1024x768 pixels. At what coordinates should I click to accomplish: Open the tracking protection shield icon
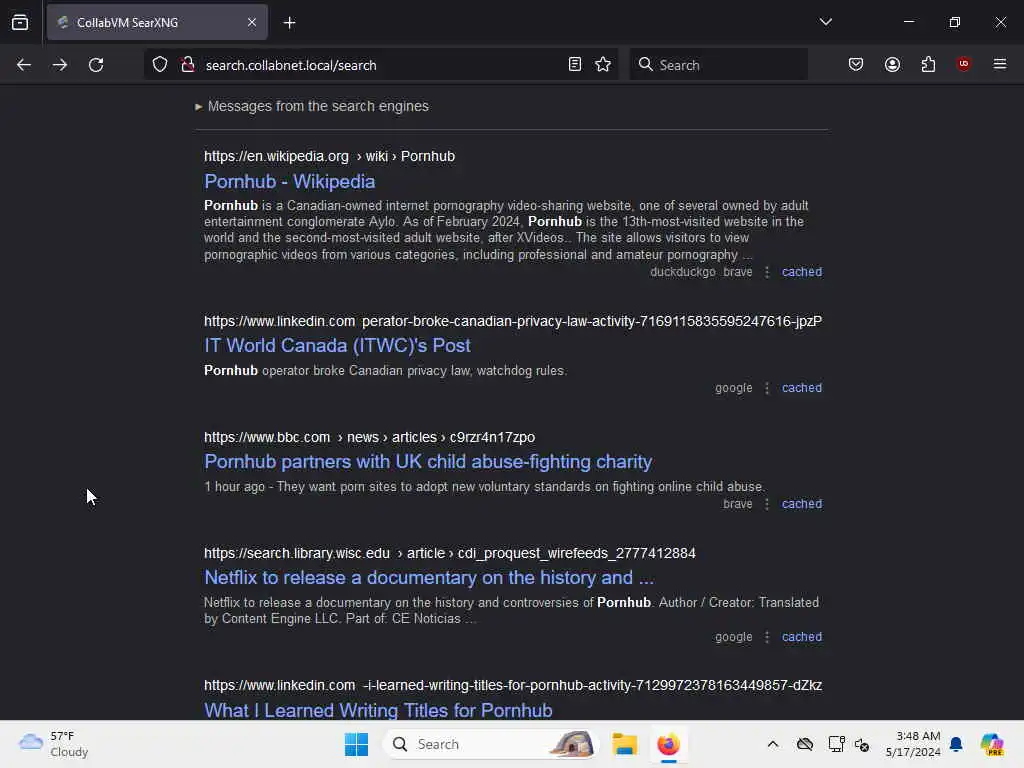[160, 65]
